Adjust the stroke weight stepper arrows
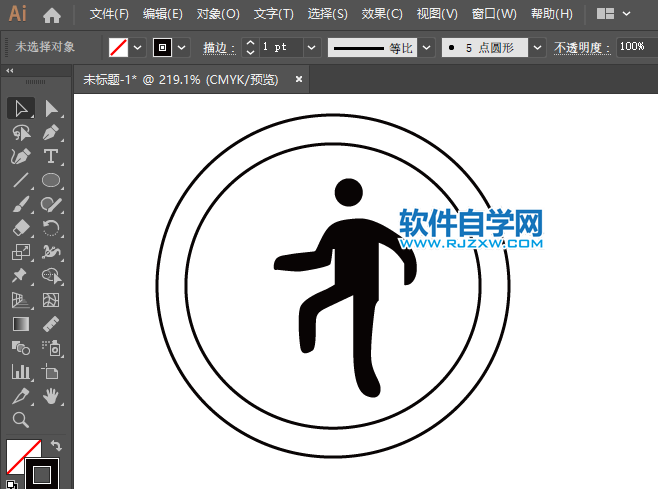The height and width of the screenshot is (489, 658). click(x=251, y=47)
